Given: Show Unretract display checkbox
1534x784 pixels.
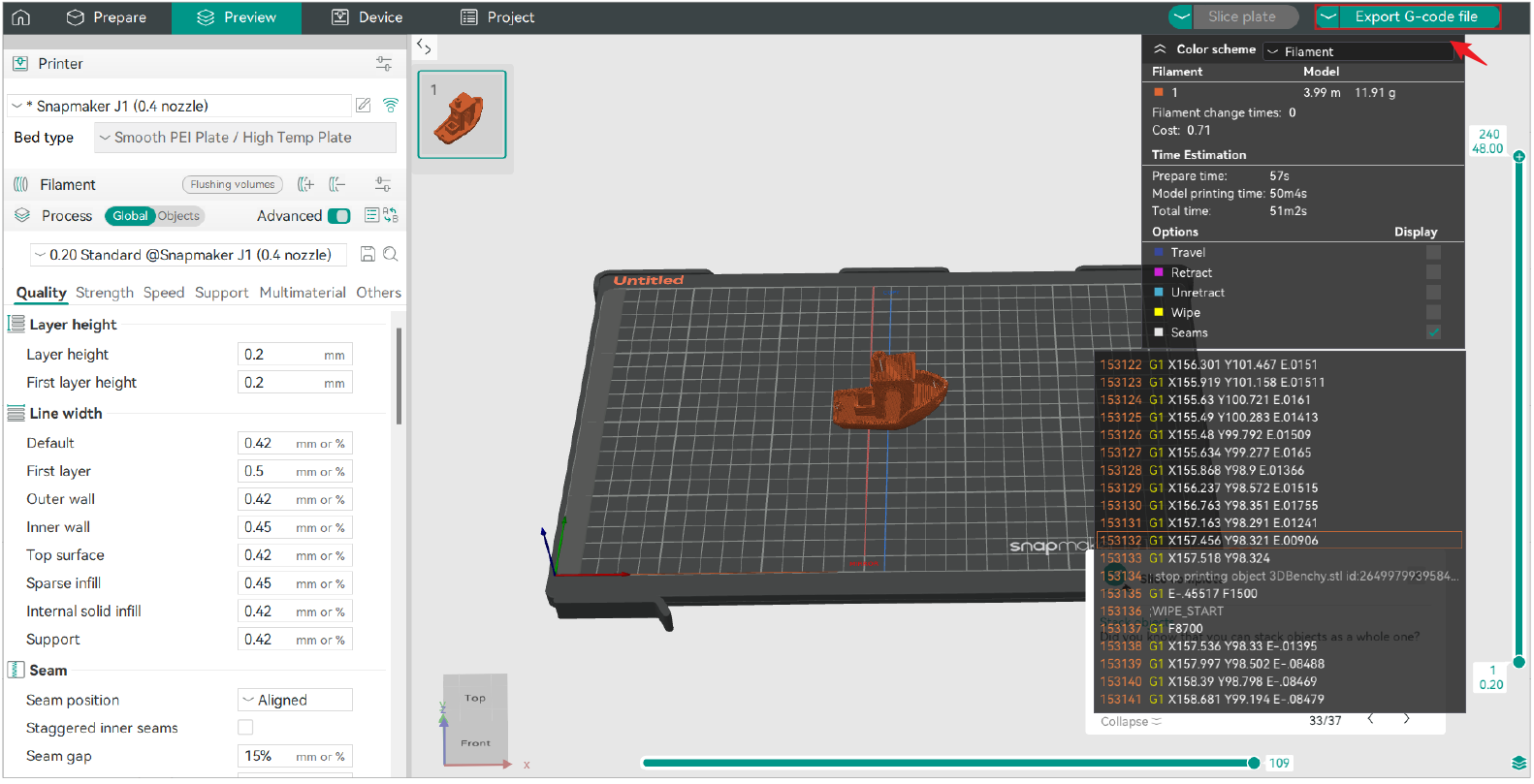Looking at the screenshot, I should (x=1433, y=292).
